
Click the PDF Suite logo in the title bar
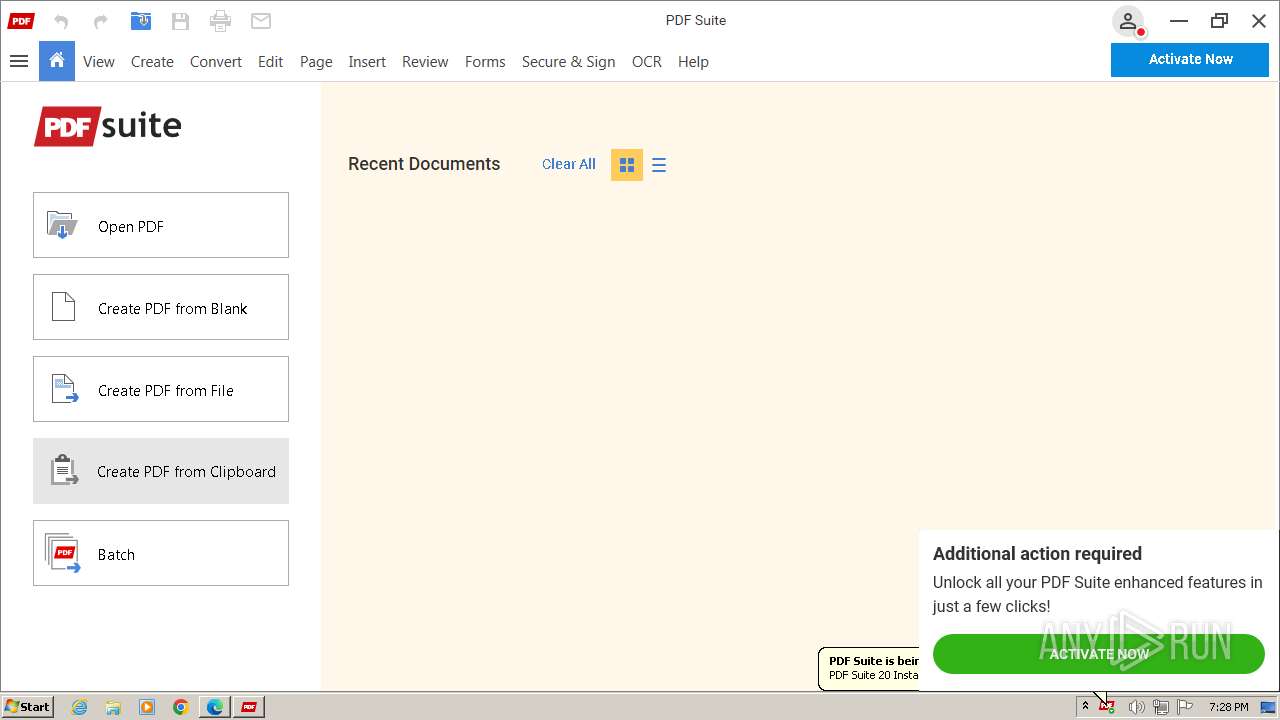(21, 21)
